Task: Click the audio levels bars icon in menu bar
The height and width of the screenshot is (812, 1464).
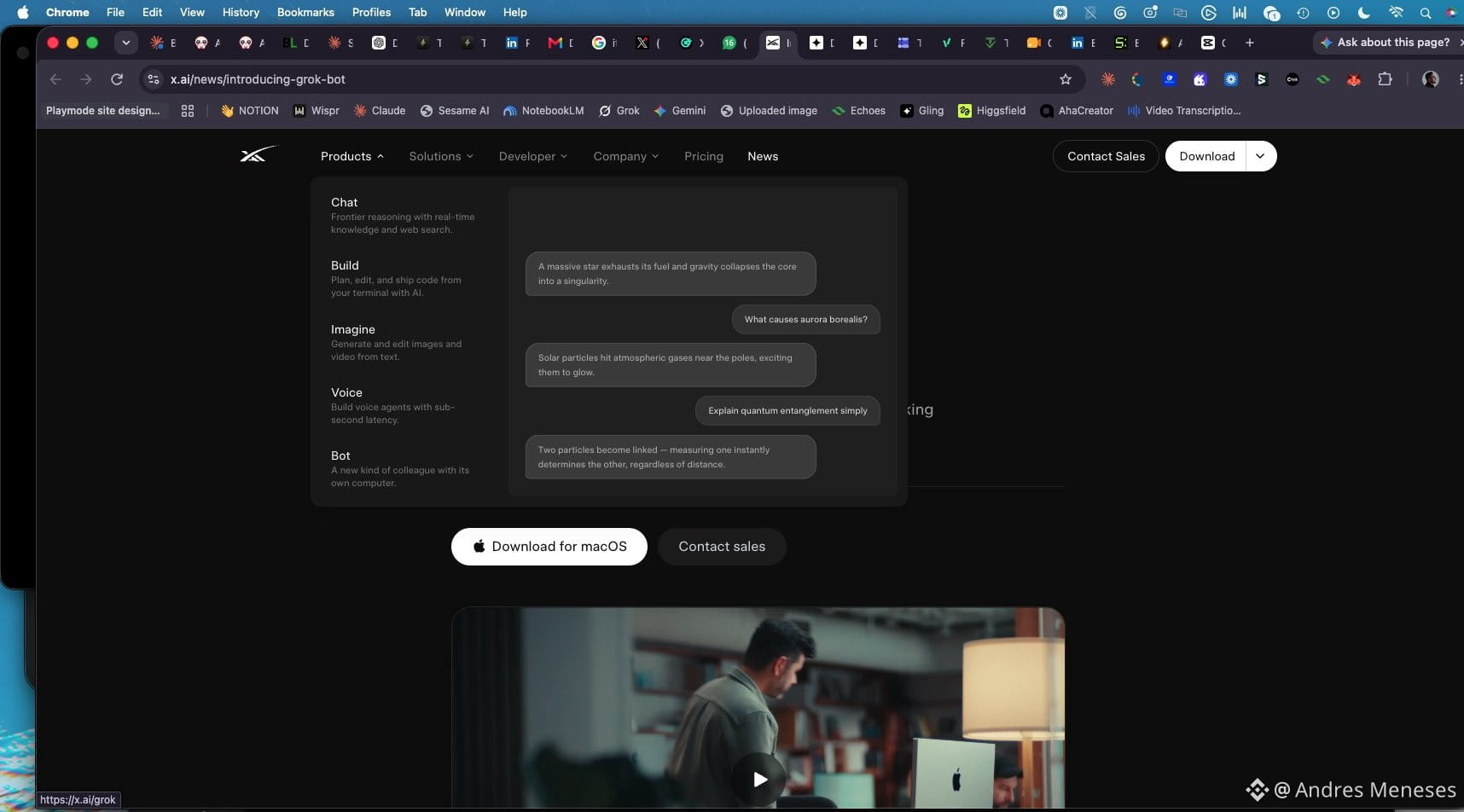Action: coord(1240,13)
